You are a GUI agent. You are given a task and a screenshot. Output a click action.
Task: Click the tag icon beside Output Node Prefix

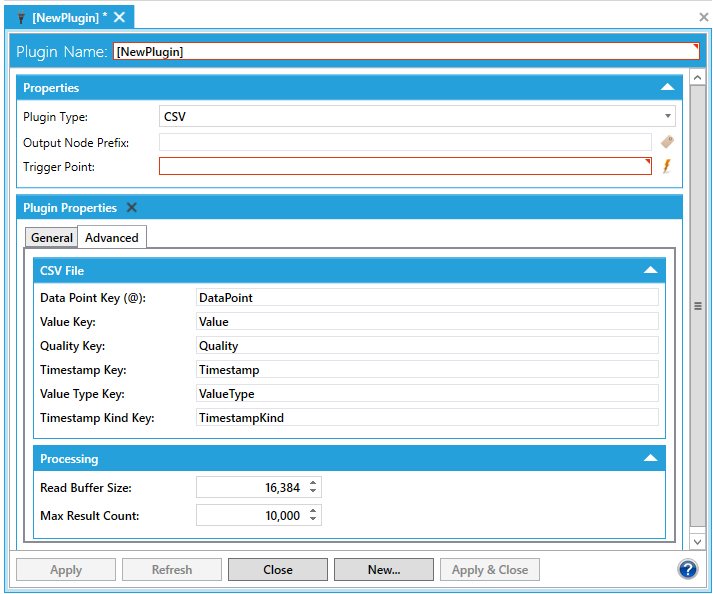[667, 143]
